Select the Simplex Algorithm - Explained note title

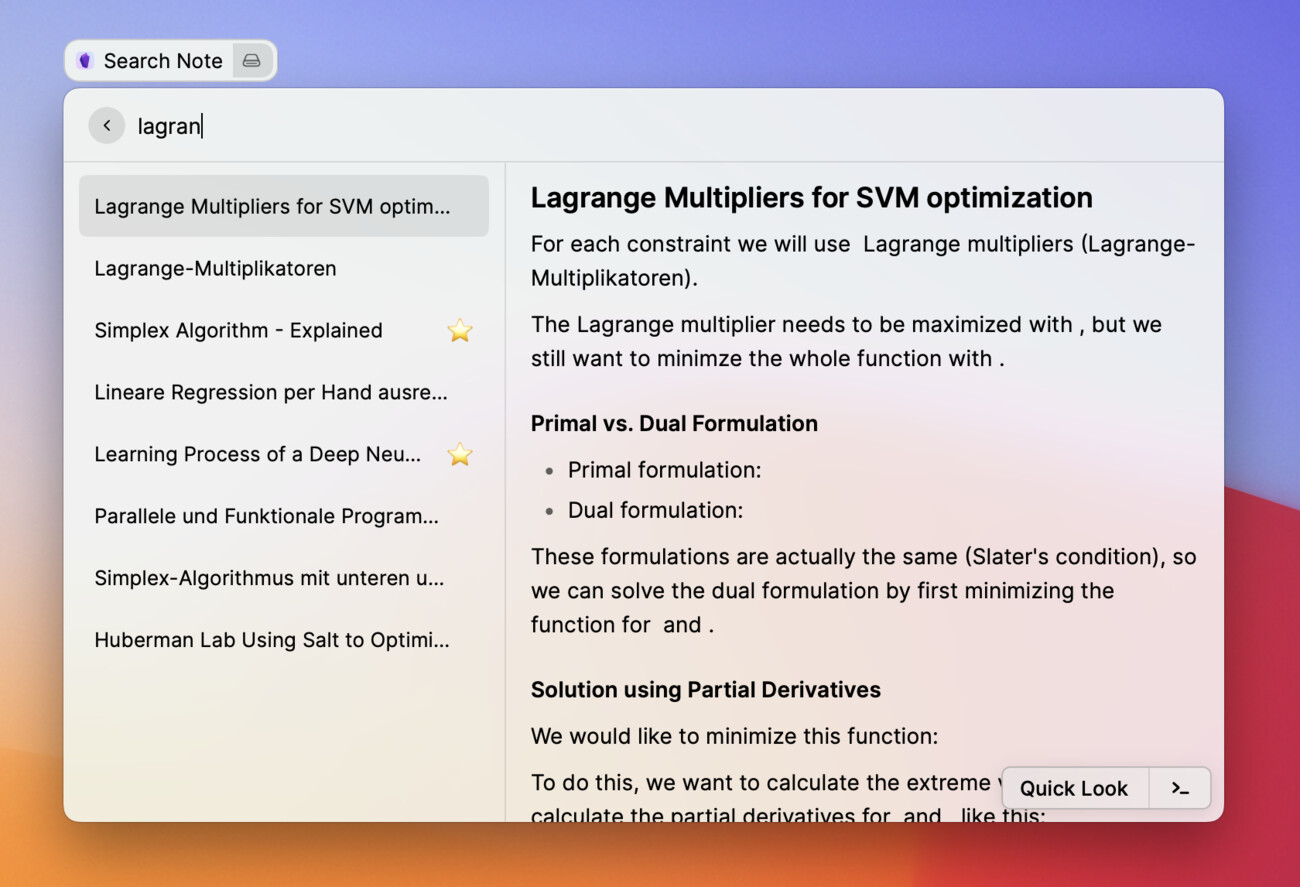(x=238, y=331)
